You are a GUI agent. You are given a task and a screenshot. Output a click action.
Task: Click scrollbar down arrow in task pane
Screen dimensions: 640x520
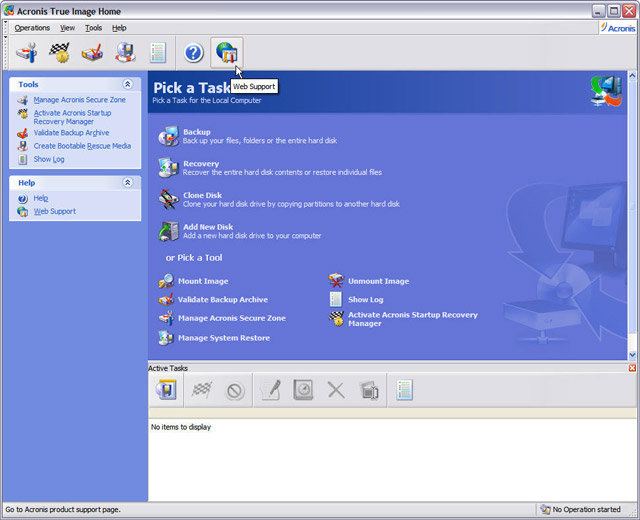pyautogui.click(x=632, y=355)
